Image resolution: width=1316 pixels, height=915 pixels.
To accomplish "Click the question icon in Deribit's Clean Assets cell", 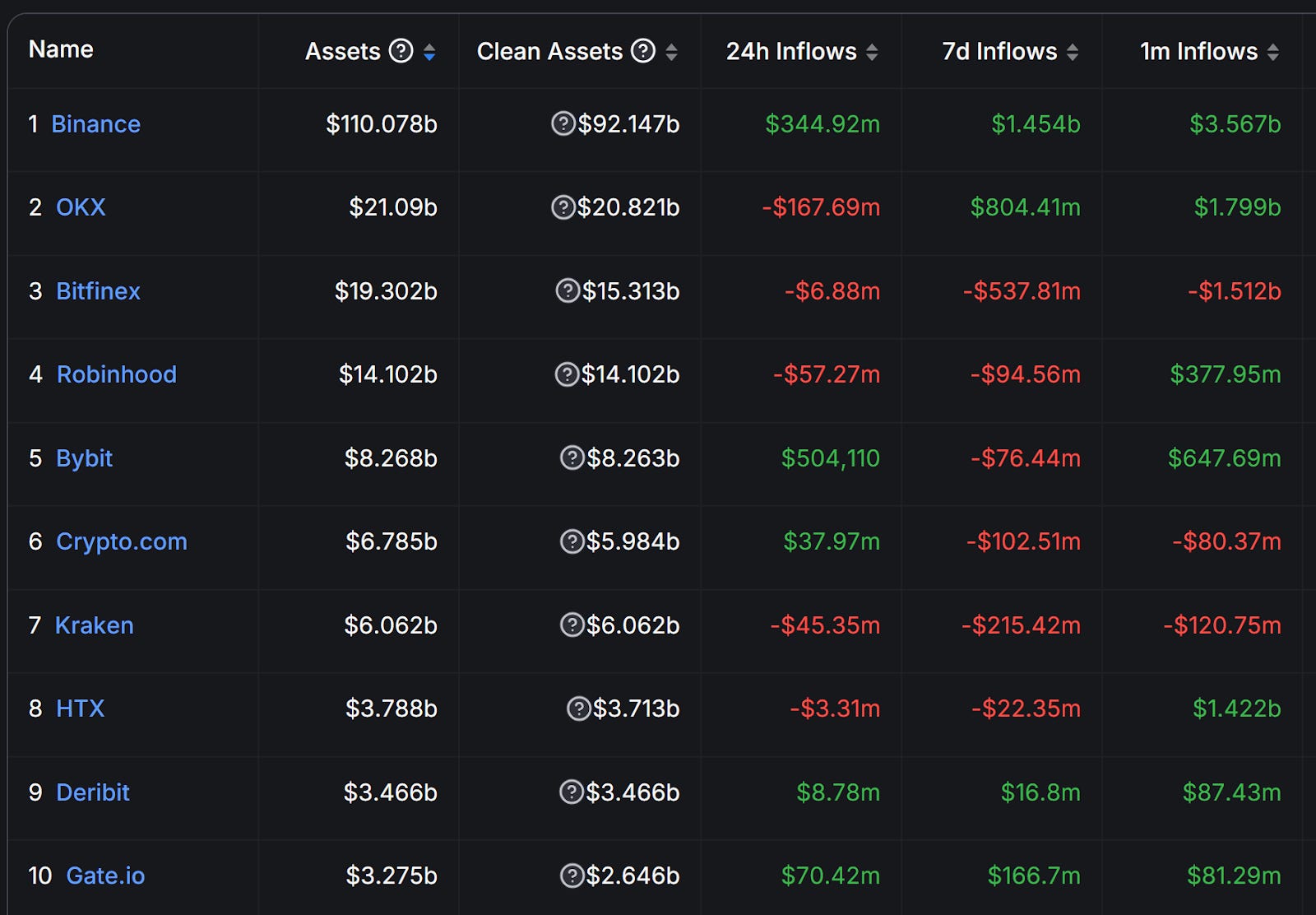I will (572, 792).
